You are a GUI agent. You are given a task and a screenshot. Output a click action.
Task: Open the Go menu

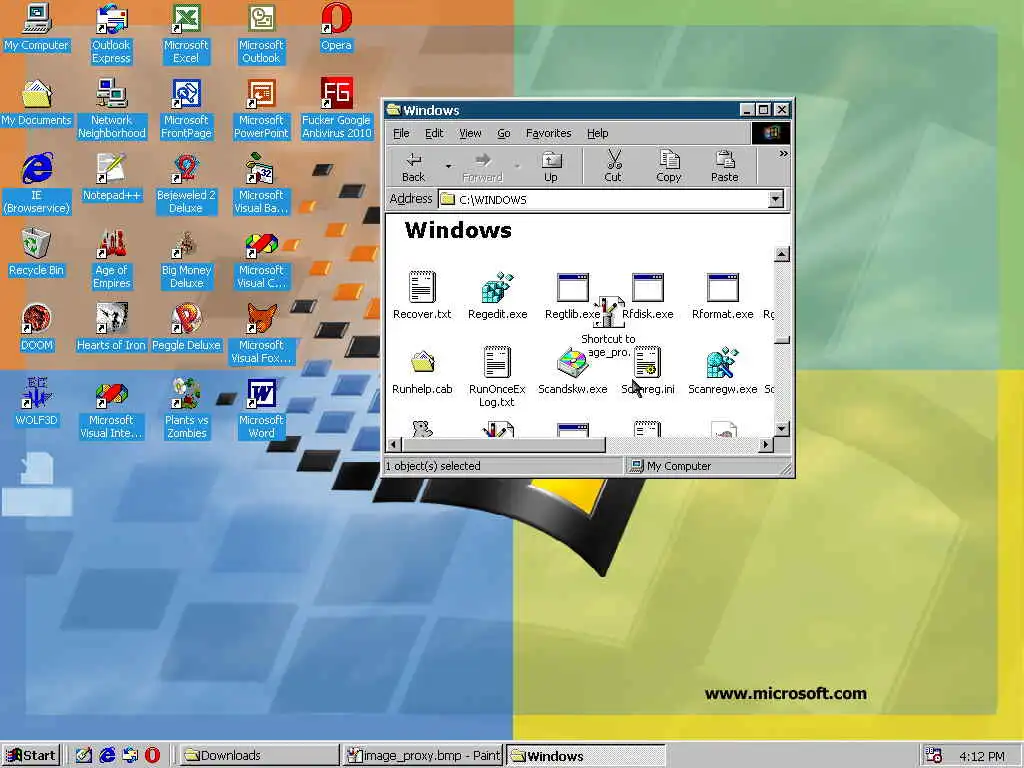(504, 133)
